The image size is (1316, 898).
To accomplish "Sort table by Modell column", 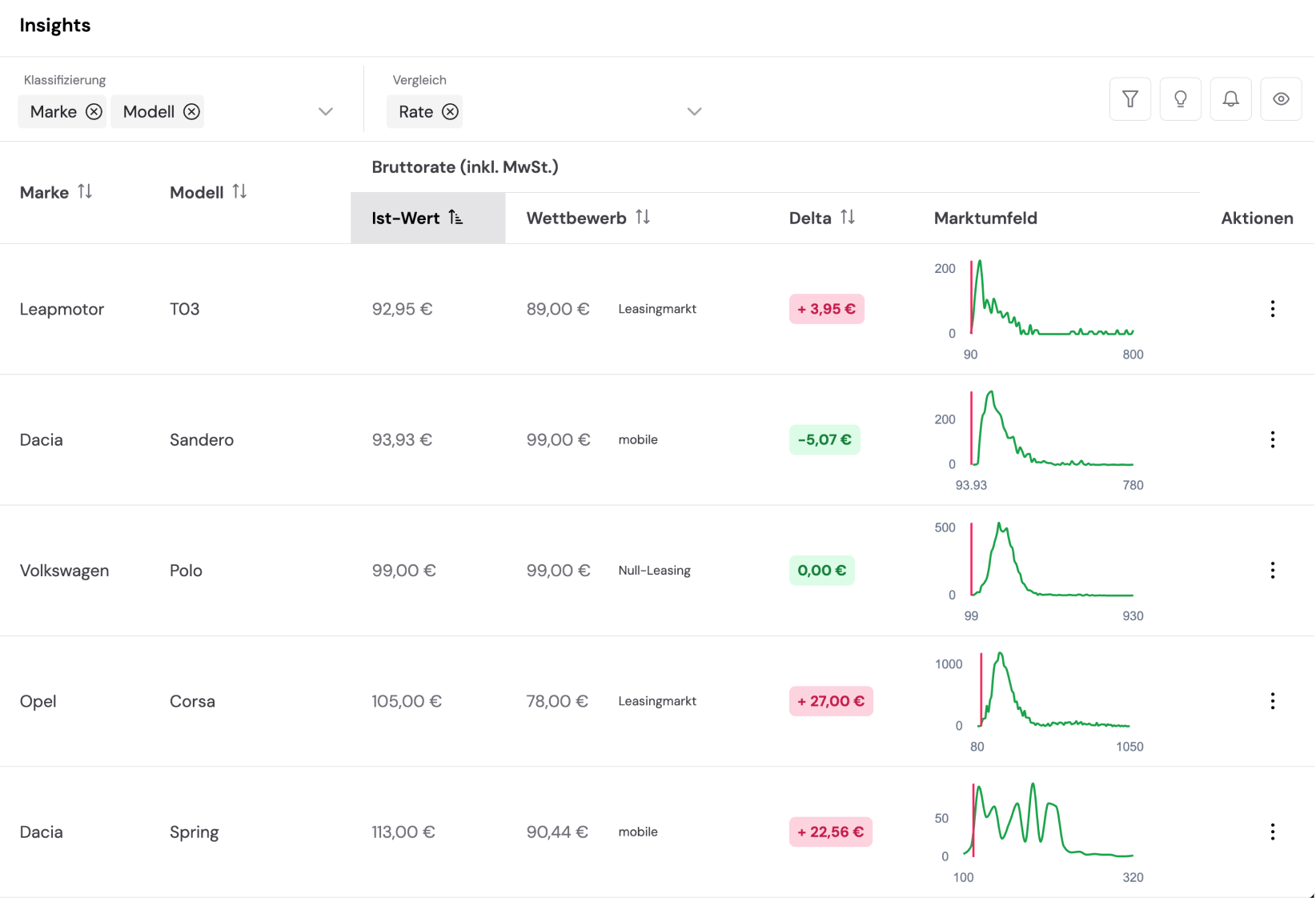I will coord(239,192).
